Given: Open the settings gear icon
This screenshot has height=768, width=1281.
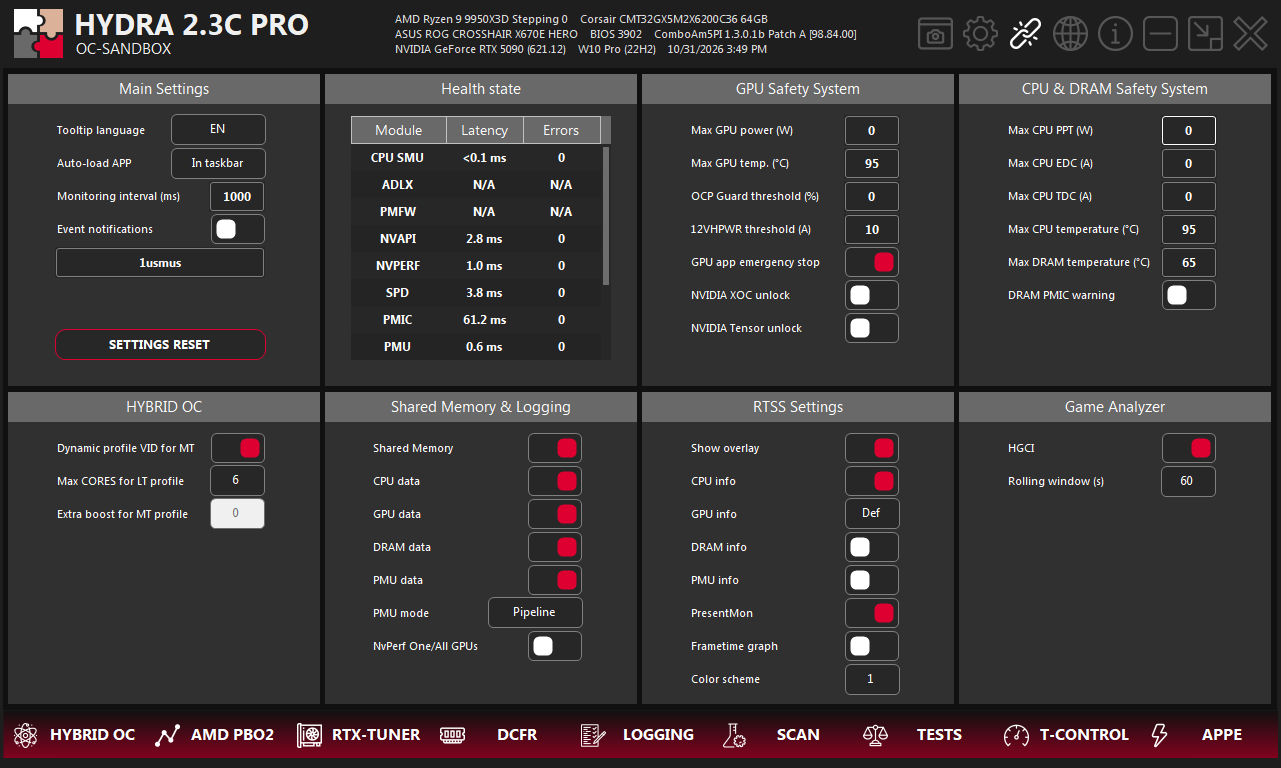Looking at the screenshot, I should tap(980, 34).
